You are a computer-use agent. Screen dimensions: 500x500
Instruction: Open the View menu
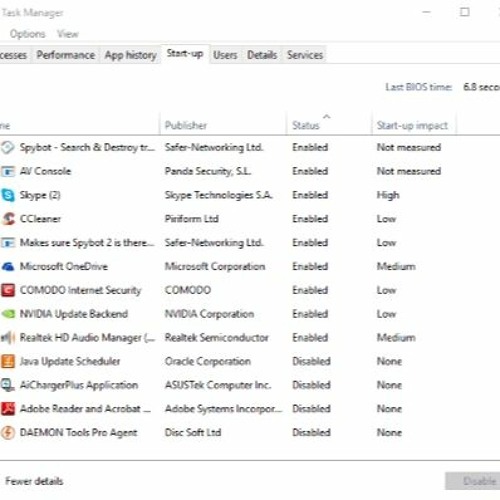pyautogui.click(x=68, y=34)
